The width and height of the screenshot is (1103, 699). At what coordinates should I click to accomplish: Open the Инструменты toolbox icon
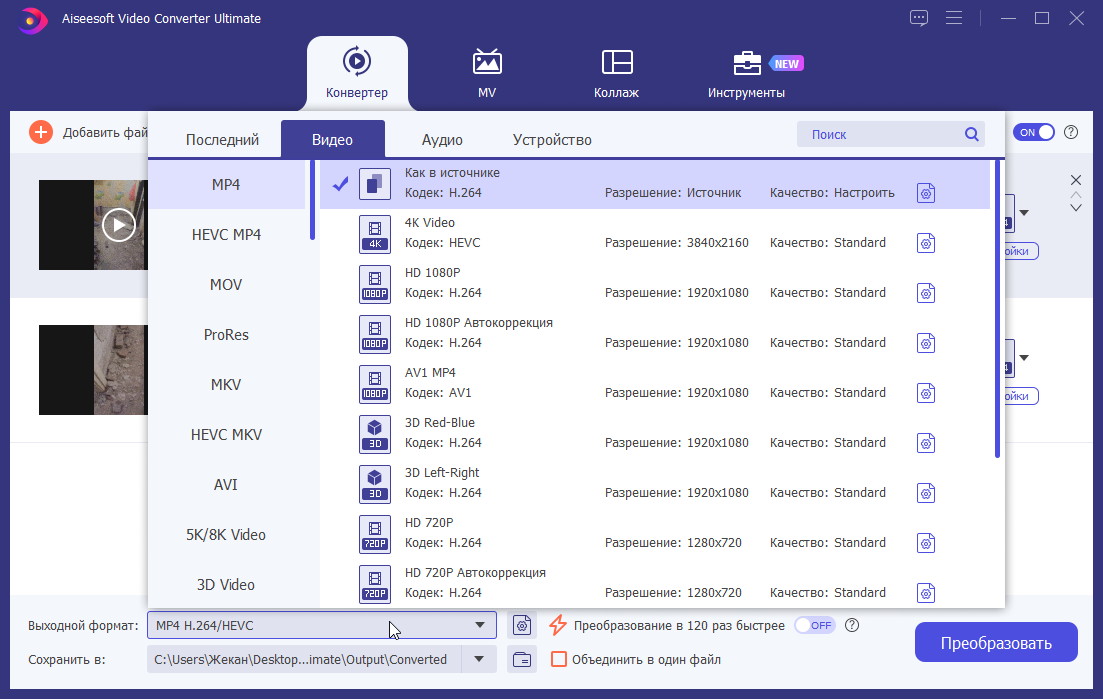747,63
